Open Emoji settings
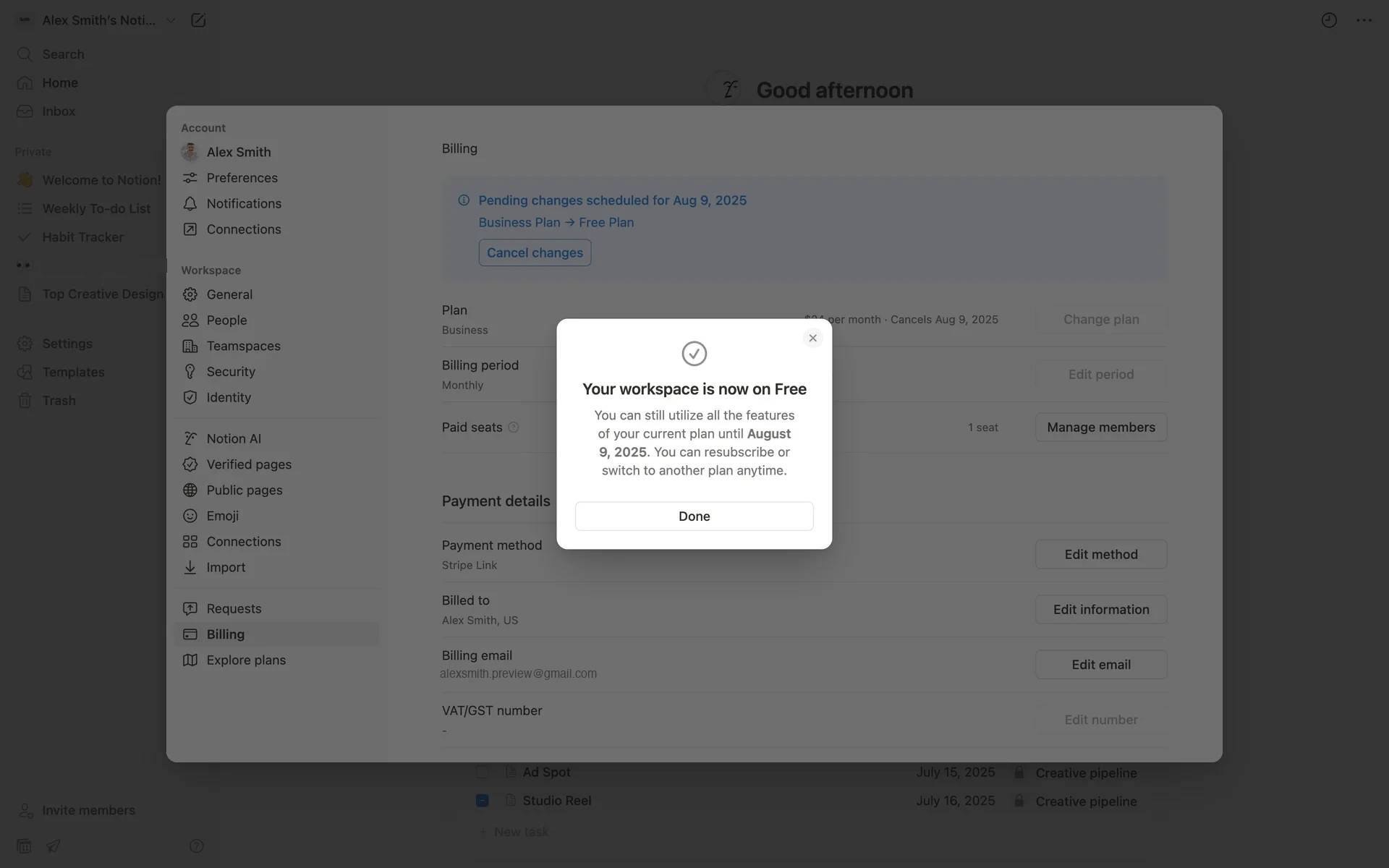1389x868 pixels. [x=276, y=516]
